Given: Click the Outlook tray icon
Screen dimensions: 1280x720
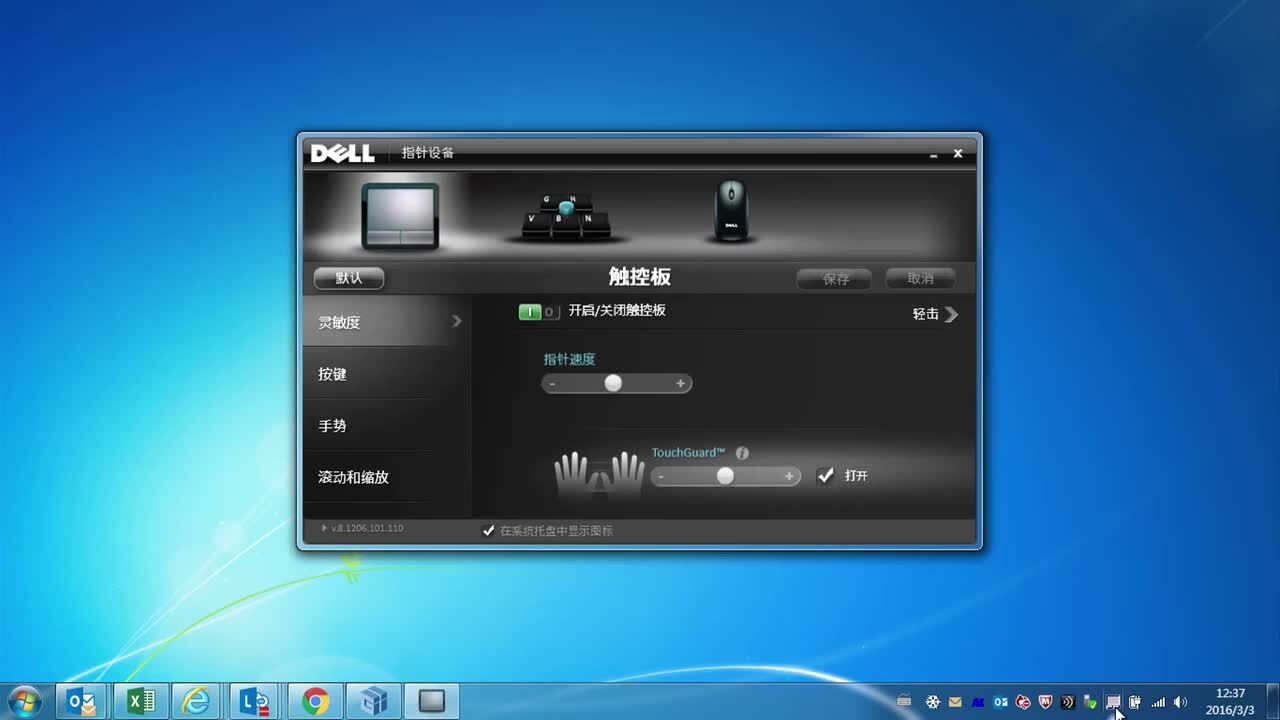Looking at the screenshot, I should tap(1001, 702).
